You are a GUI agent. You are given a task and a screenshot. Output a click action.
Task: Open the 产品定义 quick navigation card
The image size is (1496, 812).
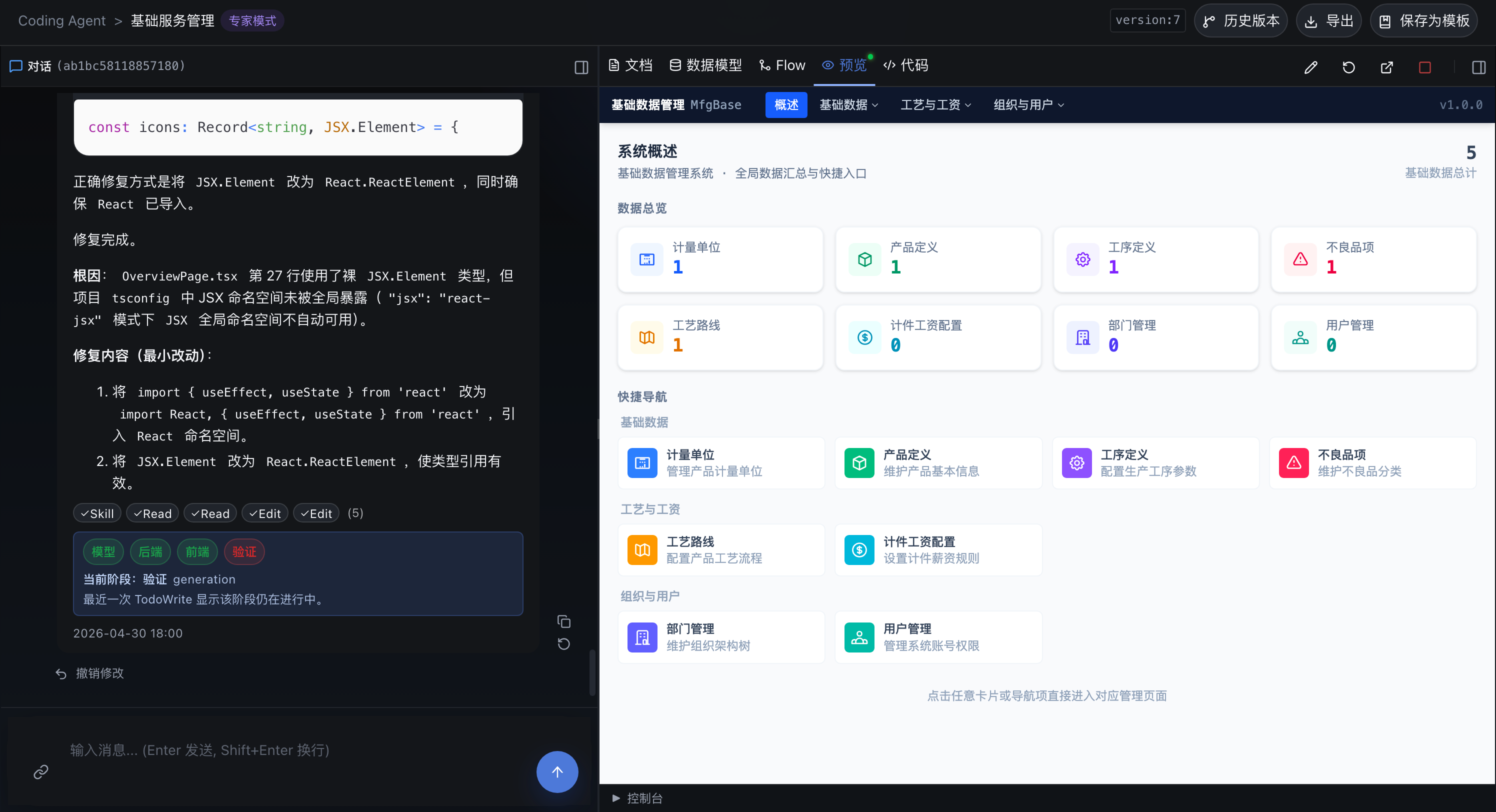pos(938,463)
